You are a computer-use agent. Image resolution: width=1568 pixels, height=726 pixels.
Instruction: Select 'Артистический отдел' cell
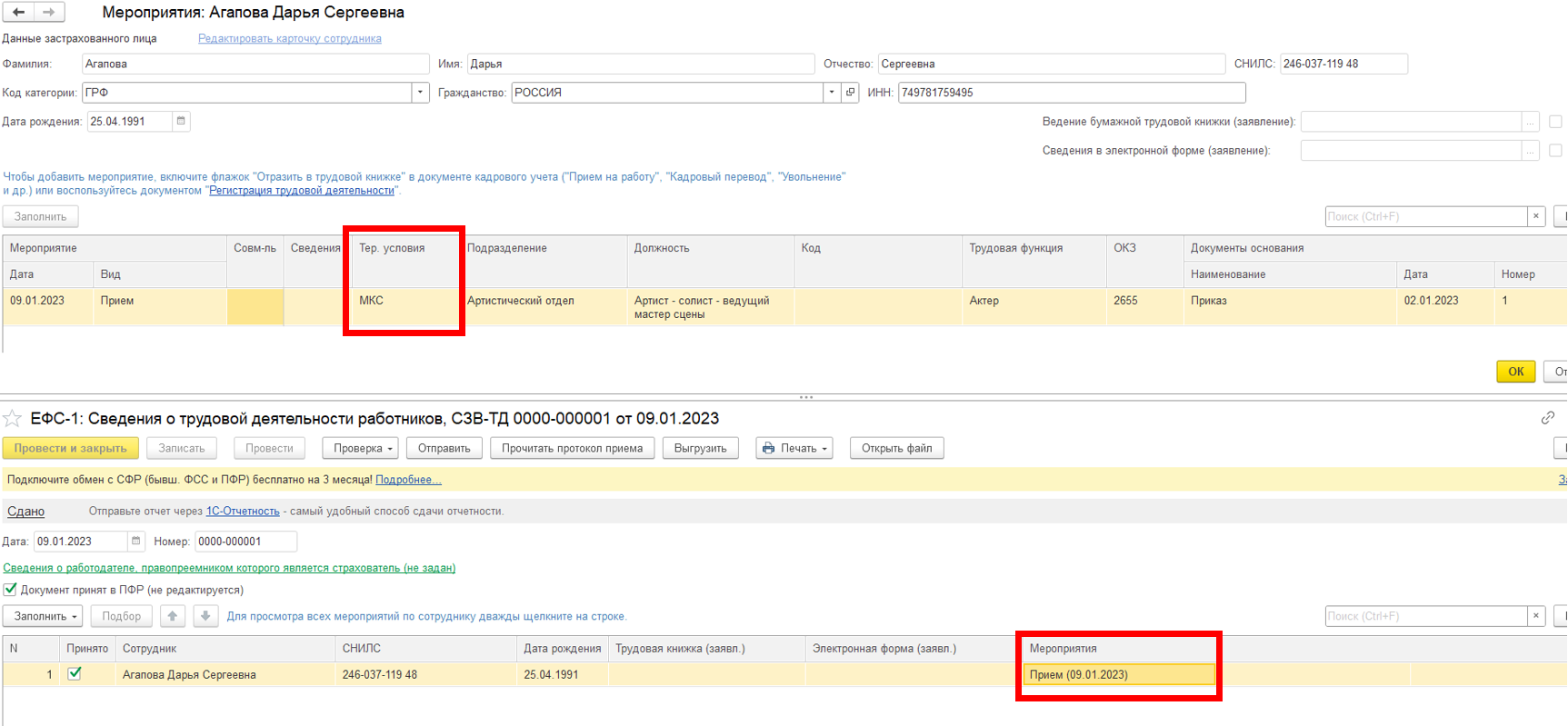[543, 307]
